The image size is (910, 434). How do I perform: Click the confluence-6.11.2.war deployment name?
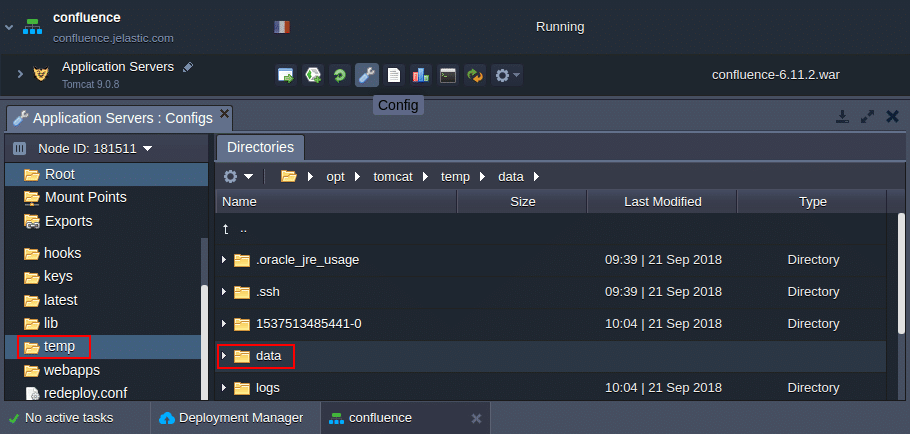776,74
